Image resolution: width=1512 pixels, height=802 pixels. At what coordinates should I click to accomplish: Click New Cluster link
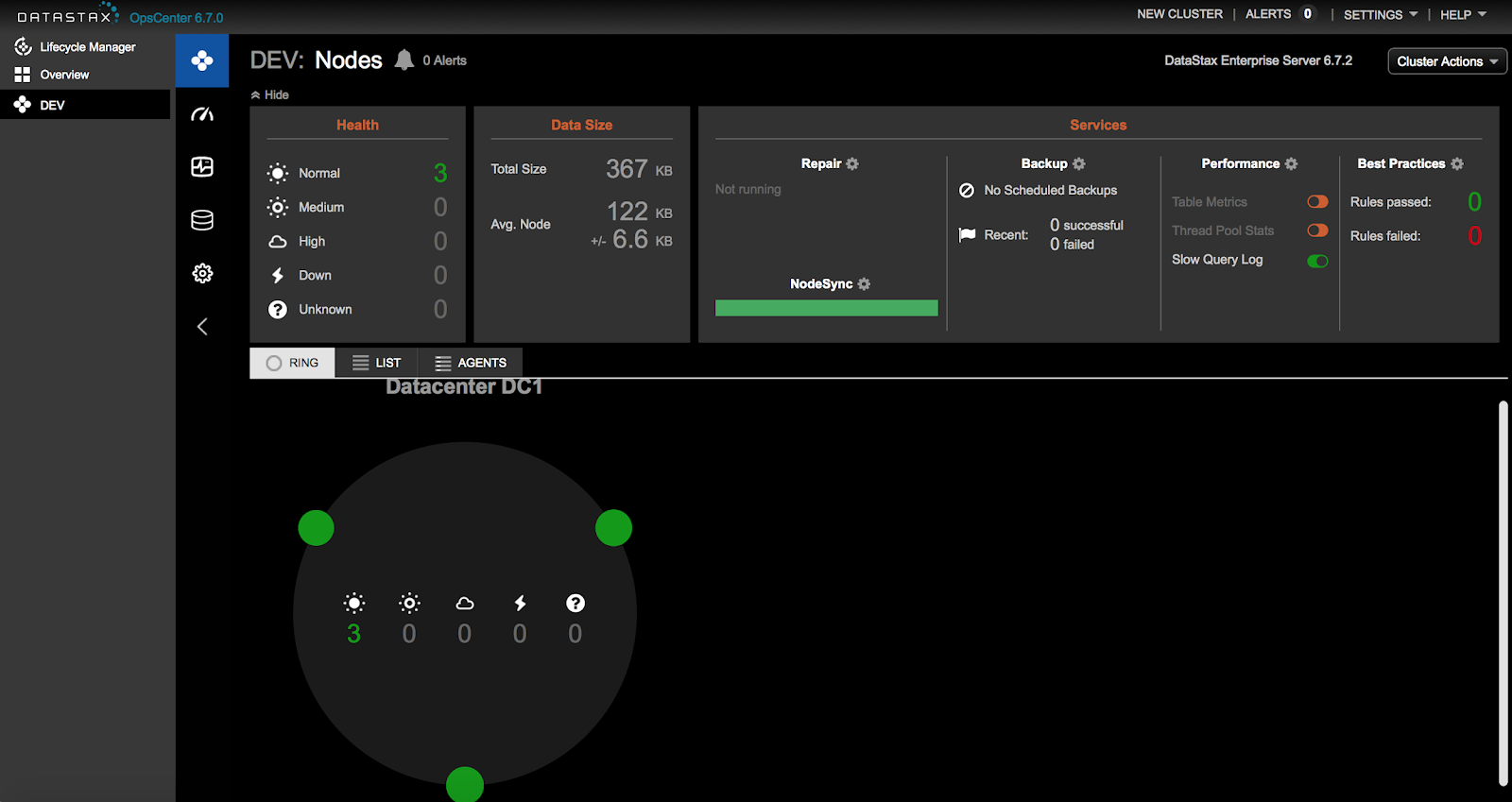(1179, 14)
